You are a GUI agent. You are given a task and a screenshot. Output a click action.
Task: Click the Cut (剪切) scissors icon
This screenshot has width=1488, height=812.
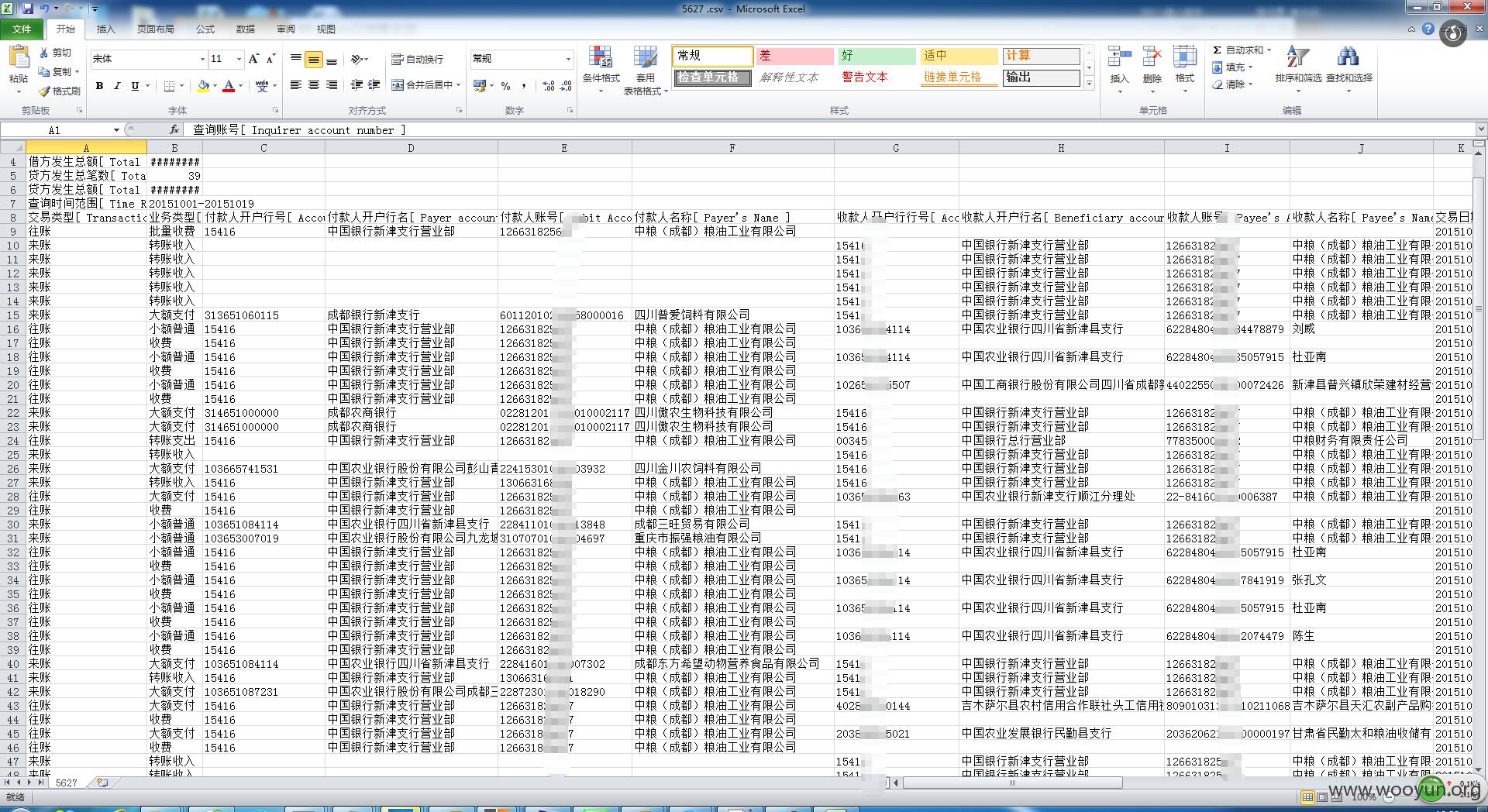(44, 53)
